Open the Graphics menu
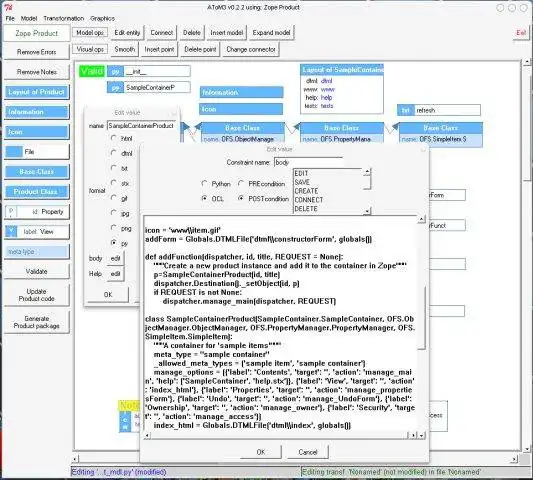Image resolution: width=533 pixels, height=480 pixels. 102,18
